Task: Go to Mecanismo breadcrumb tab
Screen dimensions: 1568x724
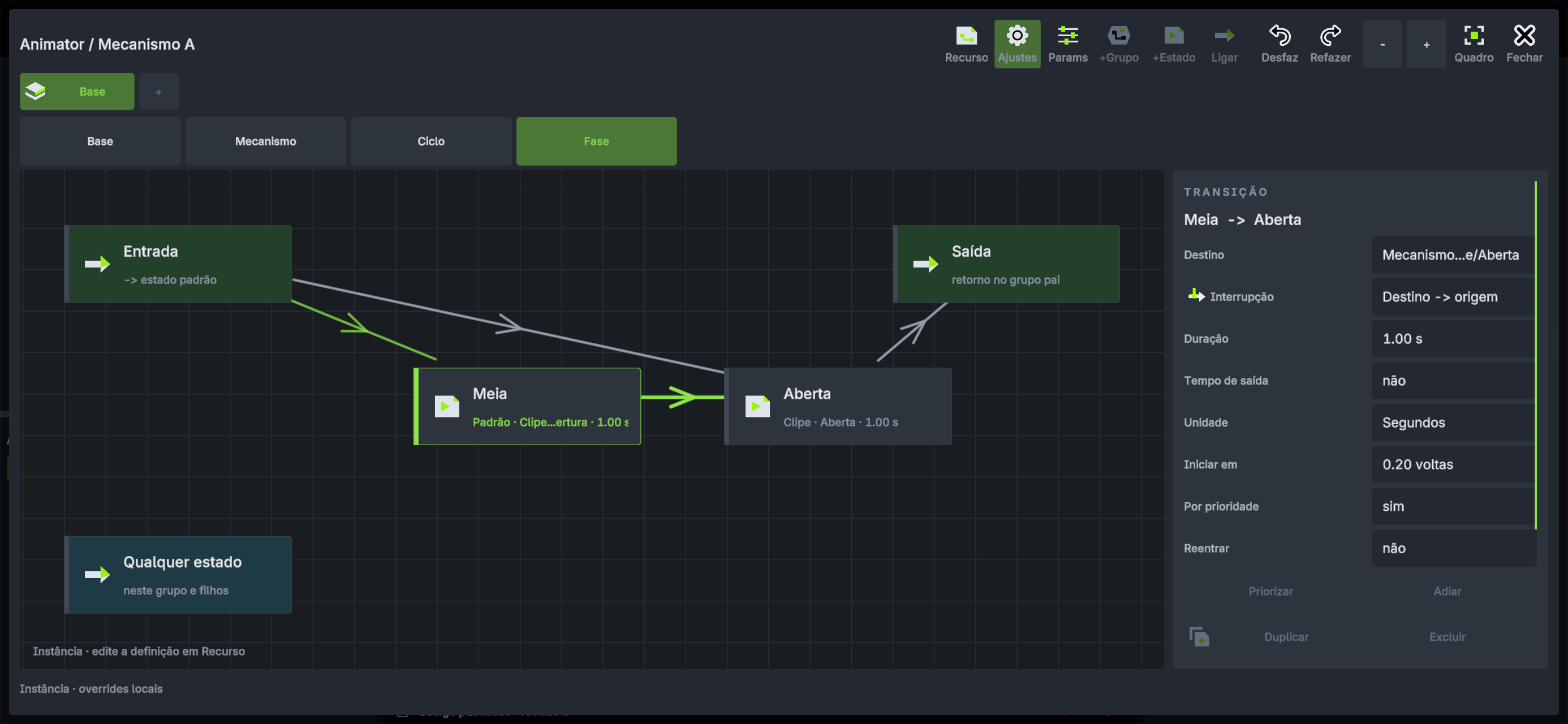Action: tap(265, 141)
